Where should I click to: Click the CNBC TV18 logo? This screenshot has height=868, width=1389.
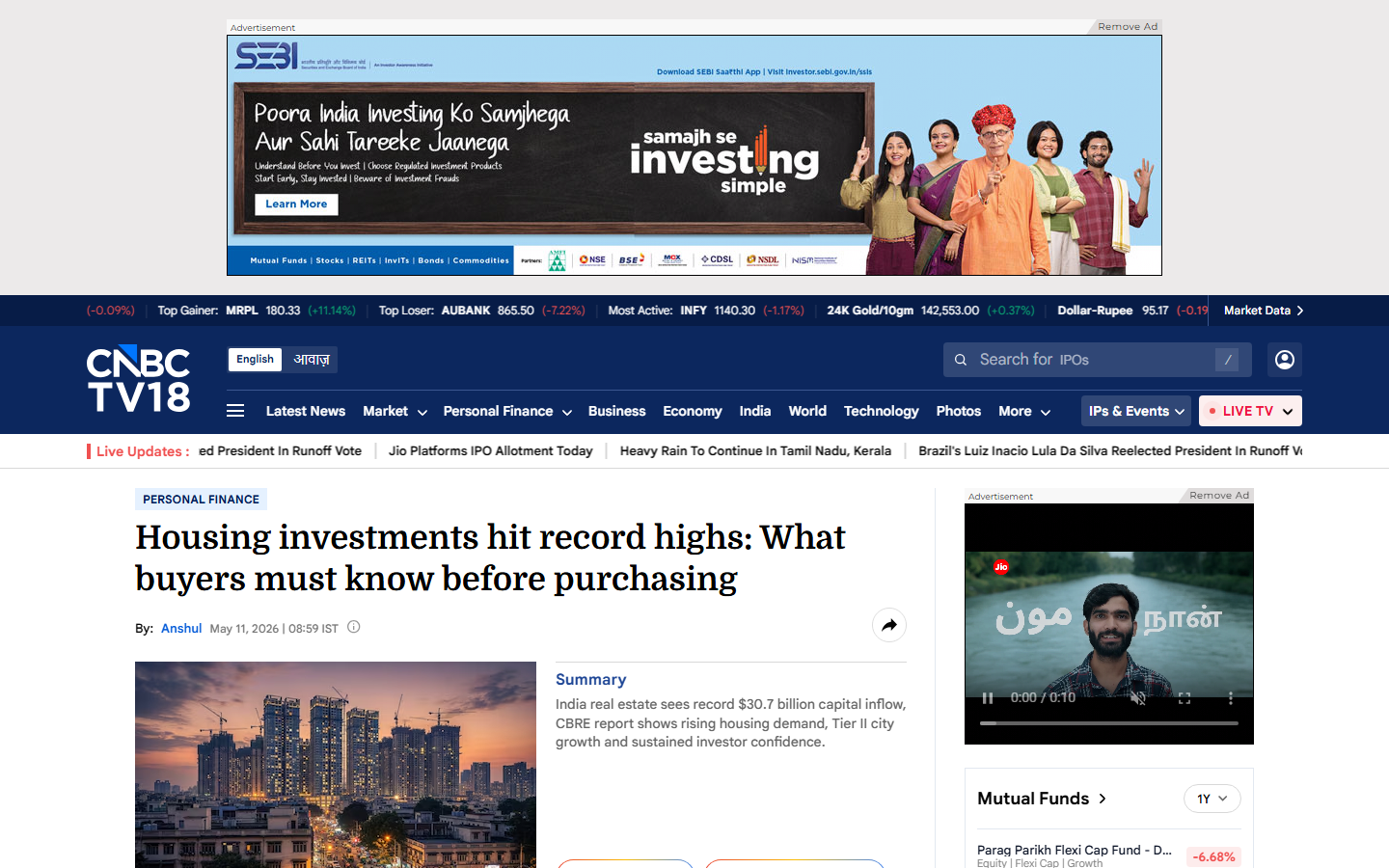(139, 378)
